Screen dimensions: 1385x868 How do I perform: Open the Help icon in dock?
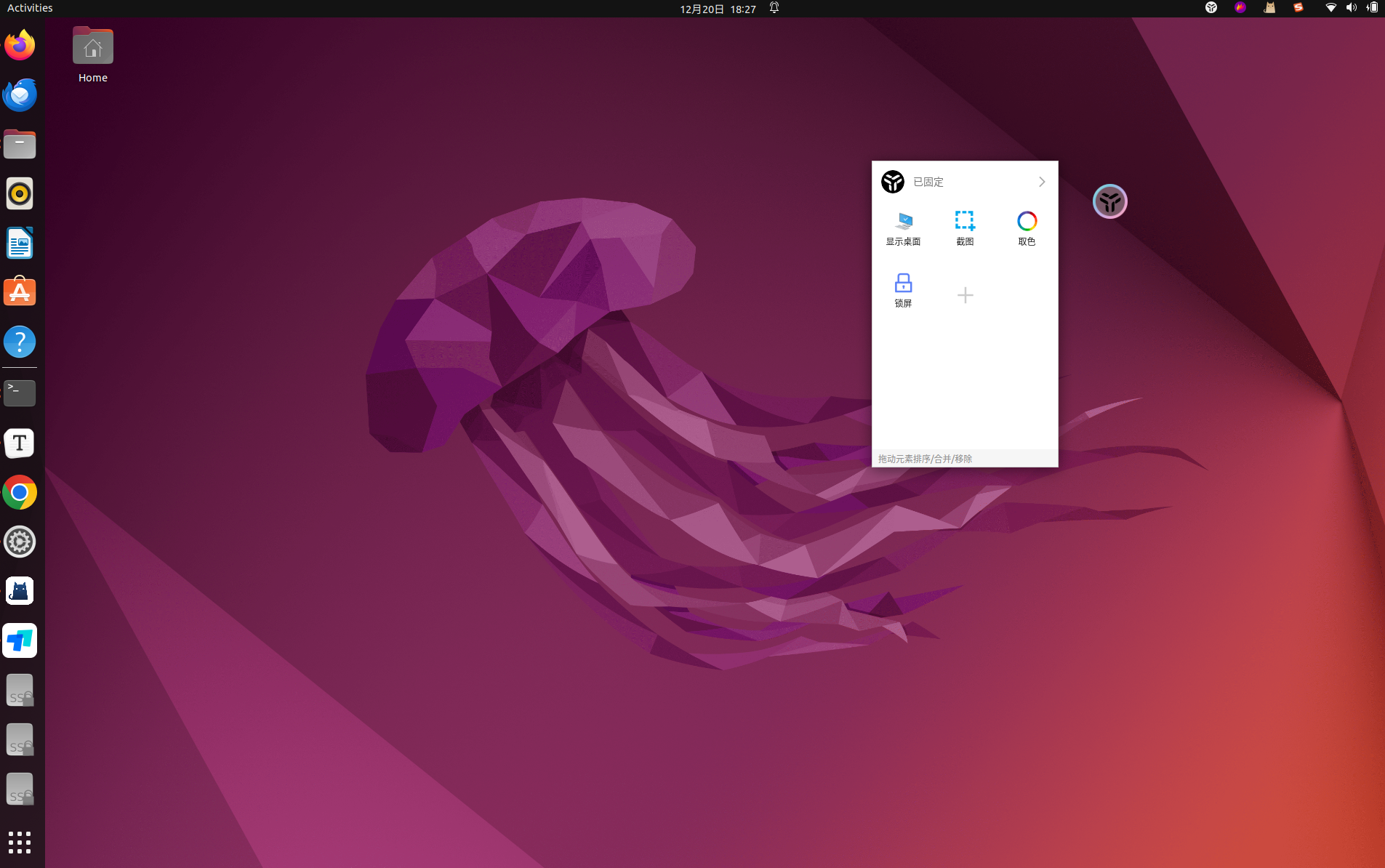pos(20,342)
